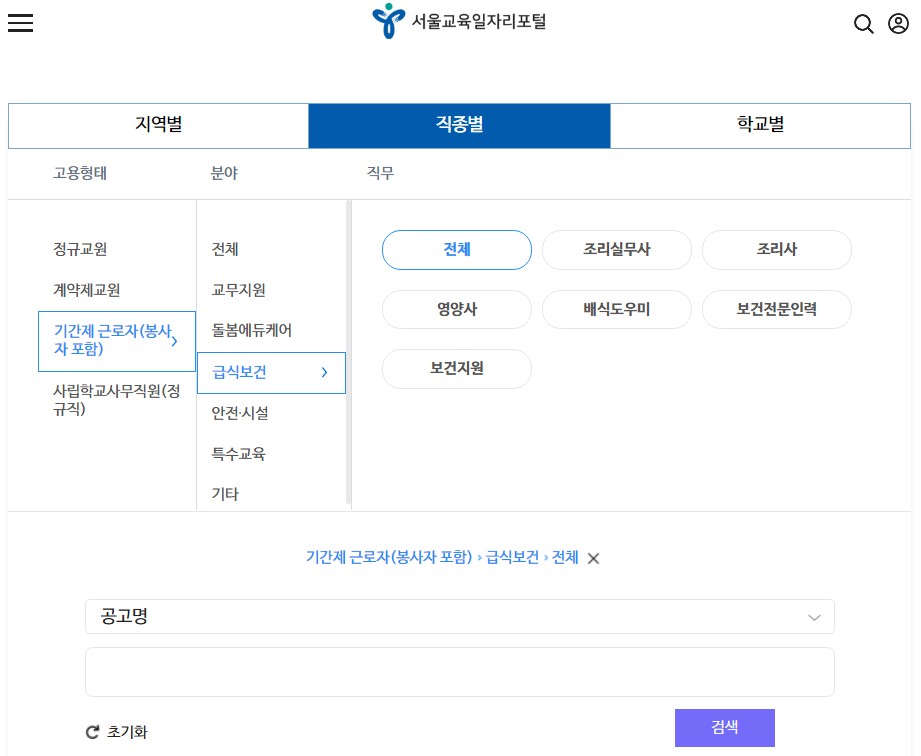Click the search magnifier icon
Viewport: 921px width, 756px height.
pos(863,23)
